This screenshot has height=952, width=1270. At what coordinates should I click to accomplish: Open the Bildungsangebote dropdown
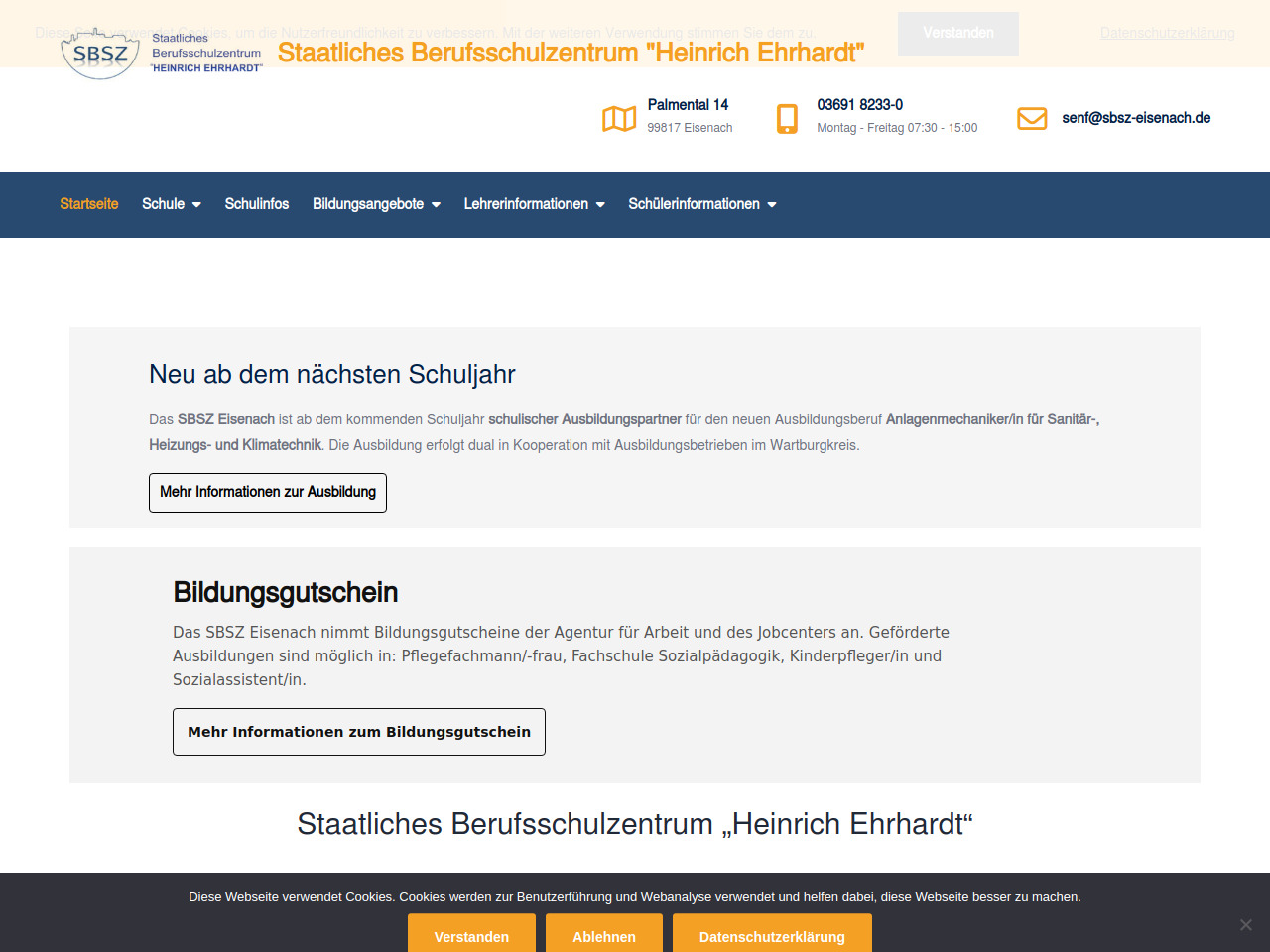tap(376, 204)
